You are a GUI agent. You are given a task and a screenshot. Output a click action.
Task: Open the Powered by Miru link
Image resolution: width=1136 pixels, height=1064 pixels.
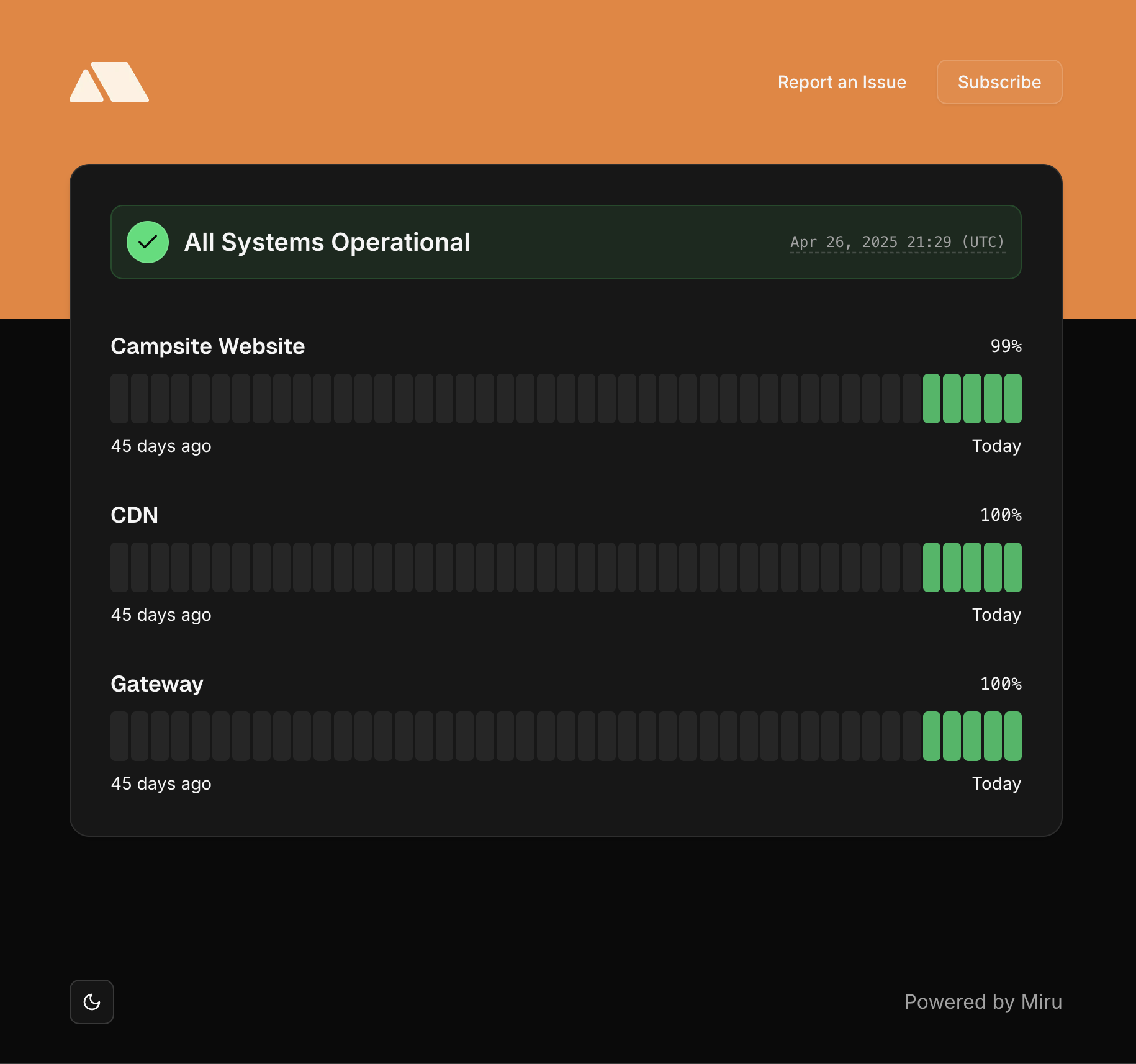coord(983,1002)
